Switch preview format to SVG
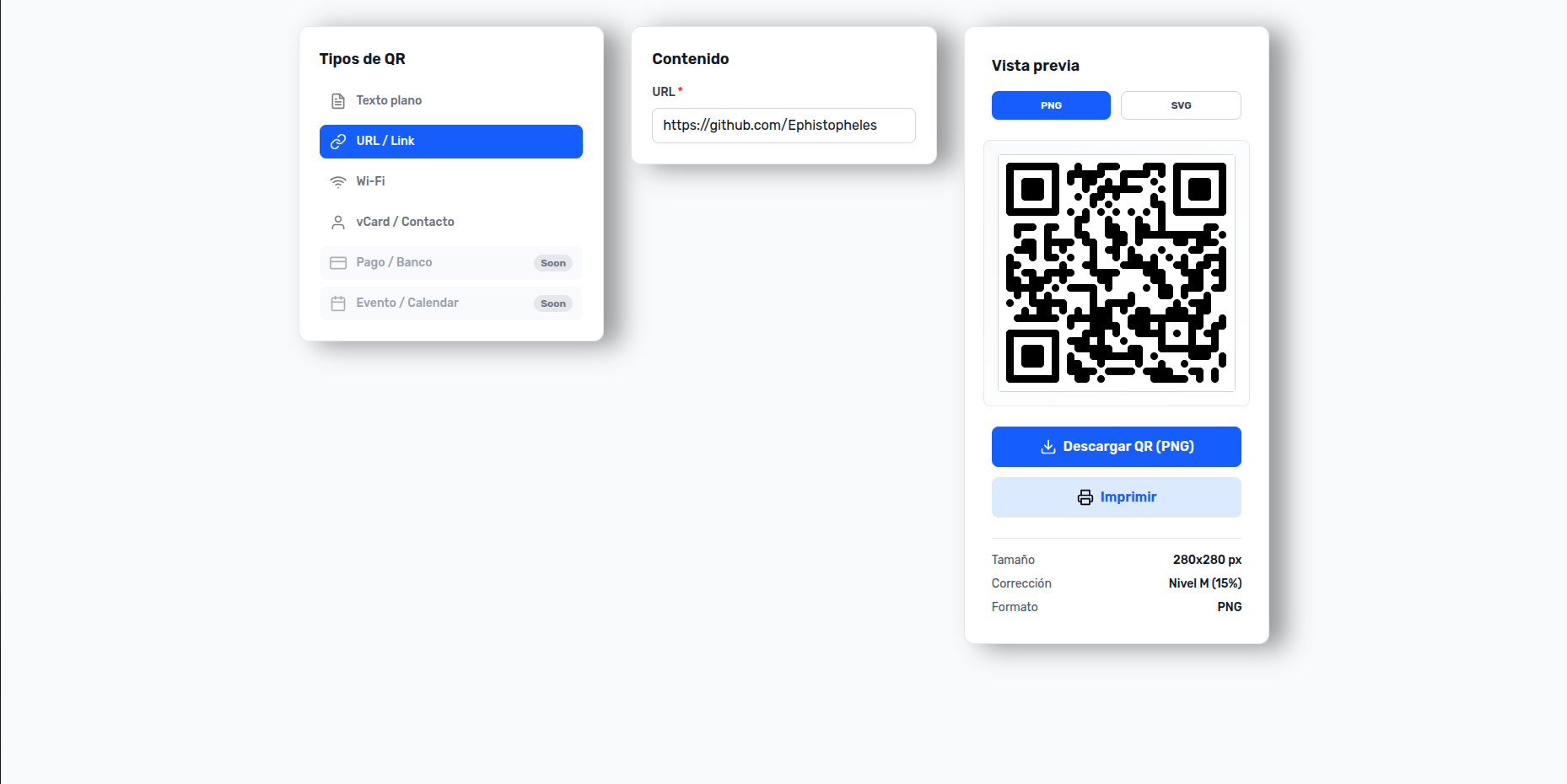Screen dimensions: 1567x784 pyautogui.click(x=1181, y=105)
